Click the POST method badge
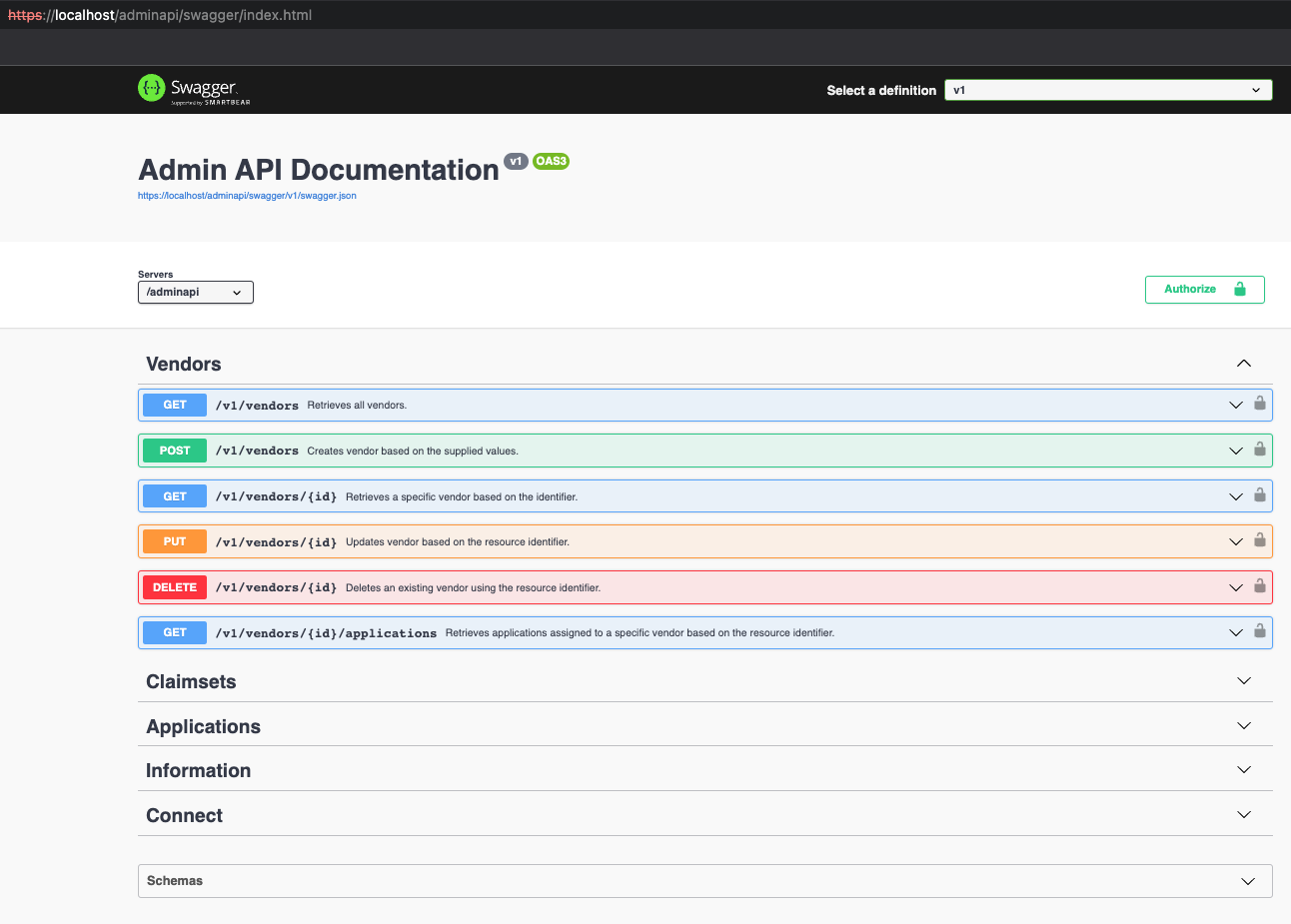The image size is (1291, 924). point(175,451)
